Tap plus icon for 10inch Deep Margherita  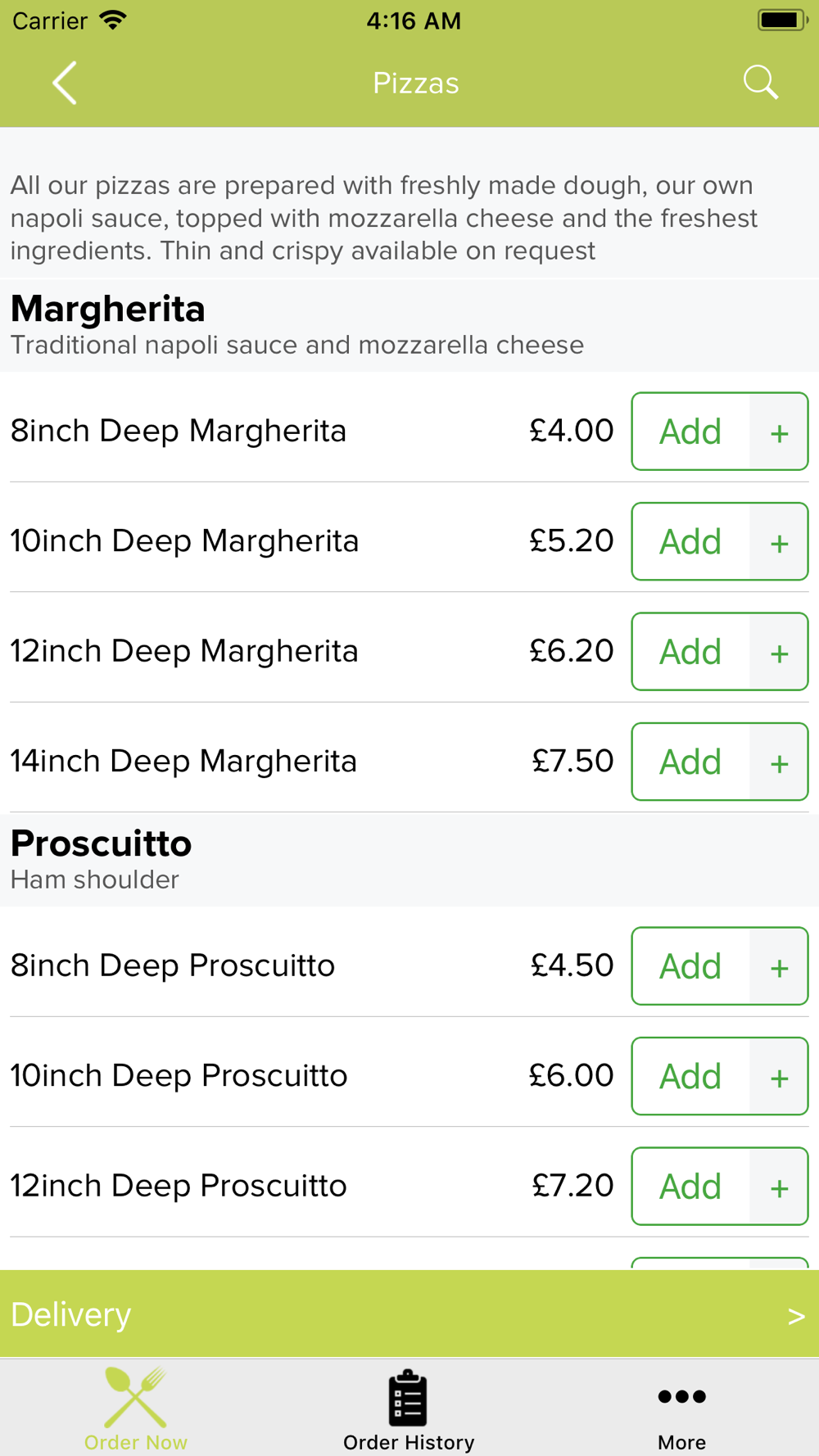(779, 541)
